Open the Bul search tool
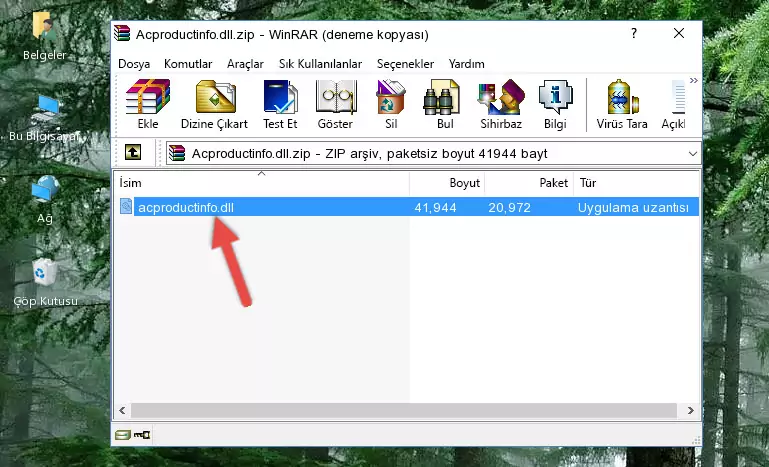769x467 pixels. (x=445, y=104)
